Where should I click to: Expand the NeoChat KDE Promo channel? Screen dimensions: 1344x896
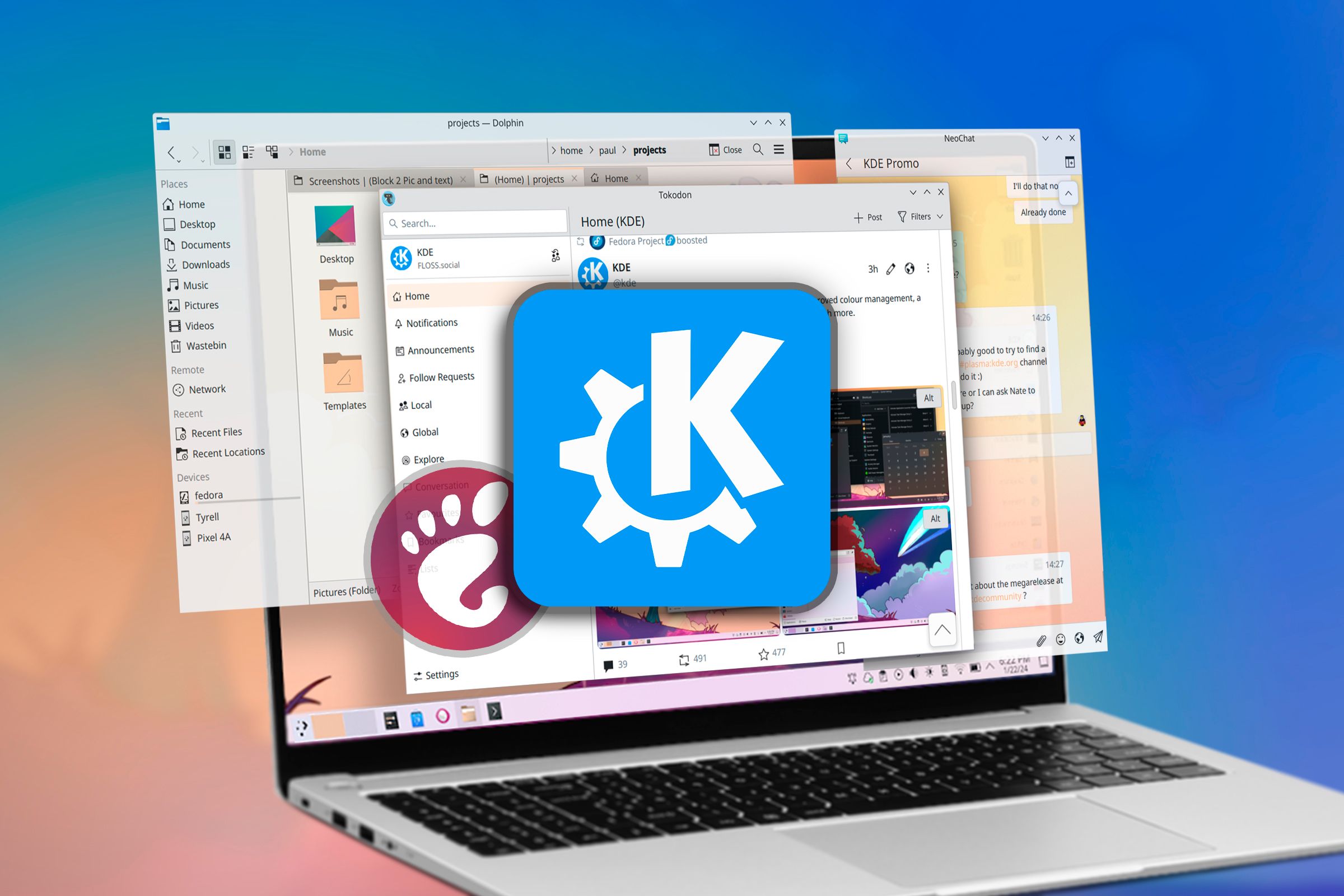[1068, 163]
